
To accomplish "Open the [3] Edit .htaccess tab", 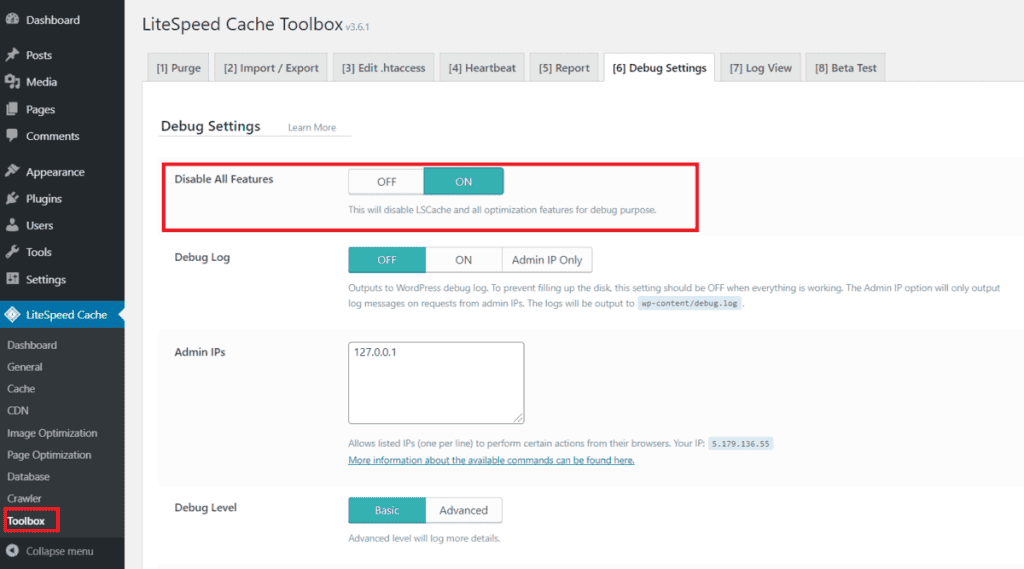I will 383,67.
